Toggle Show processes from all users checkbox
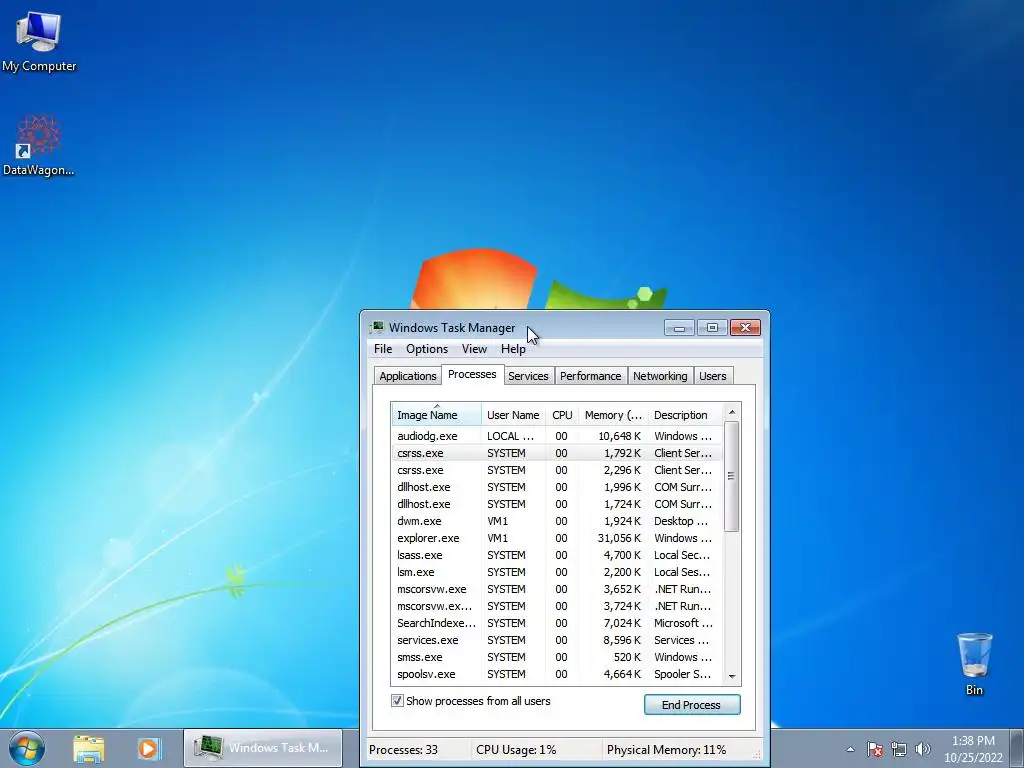The height and width of the screenshot is (768, 1024). (397, 701)
